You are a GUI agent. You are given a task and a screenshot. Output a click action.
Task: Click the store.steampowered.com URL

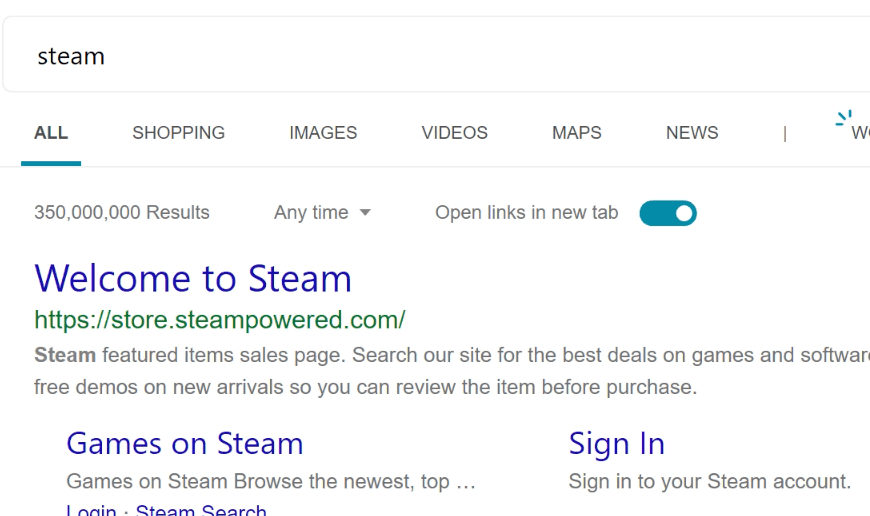220,320
